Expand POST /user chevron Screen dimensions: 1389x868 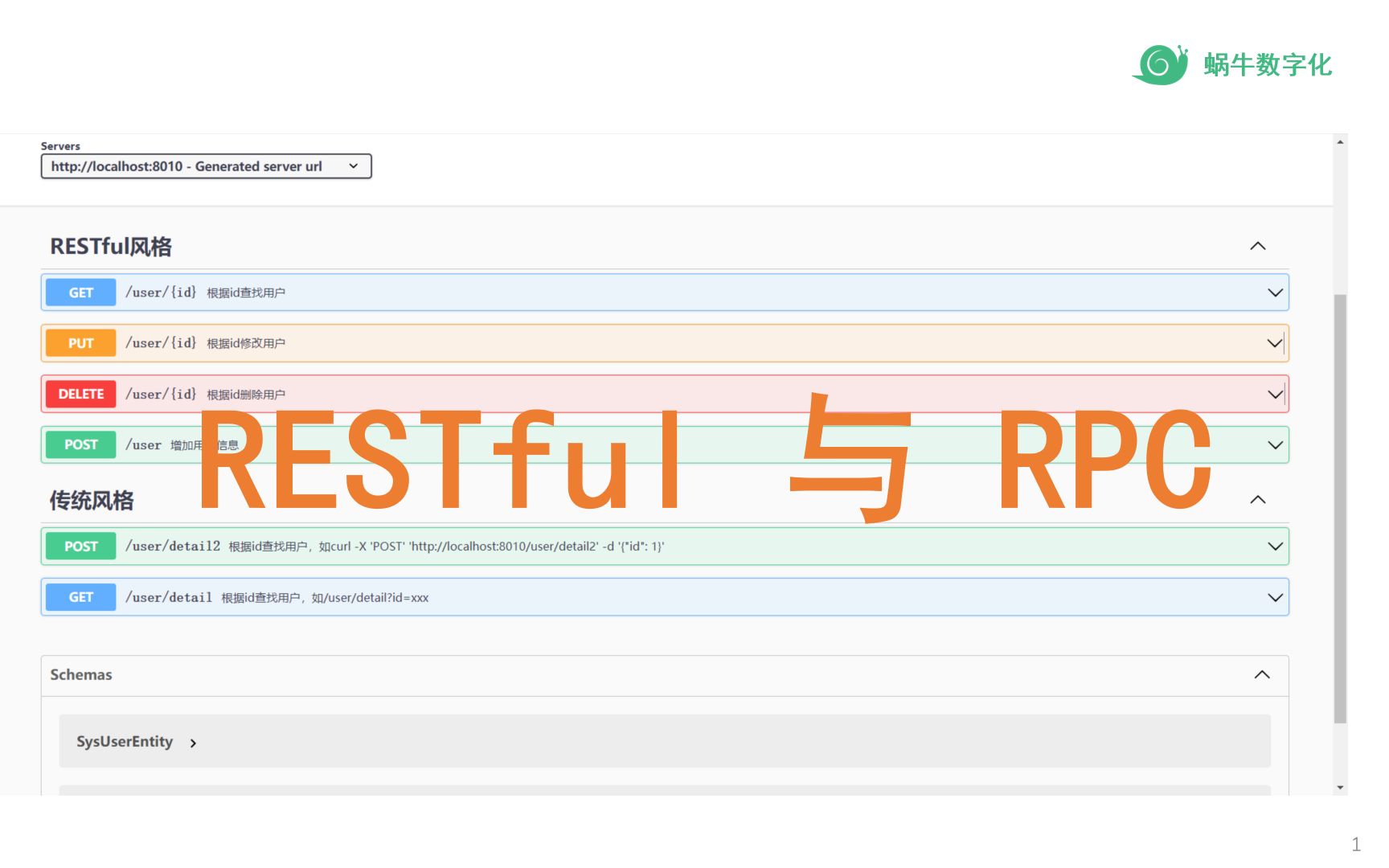point(1275,445)
